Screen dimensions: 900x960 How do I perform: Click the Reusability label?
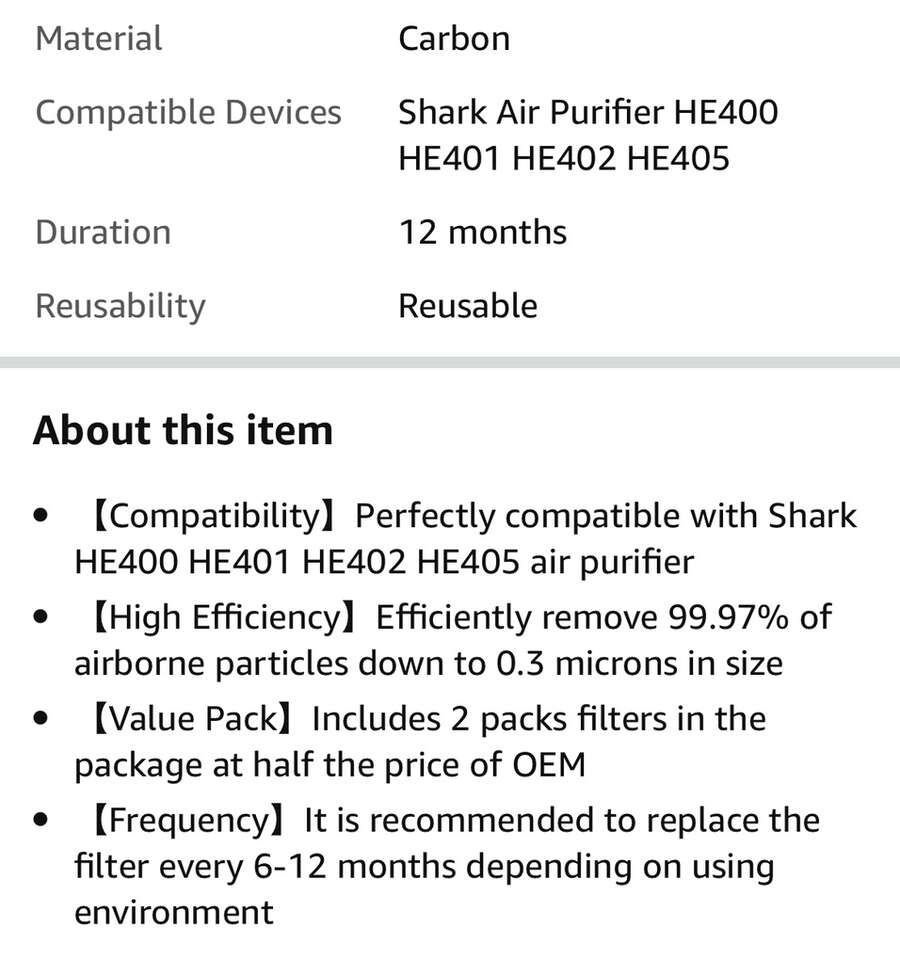click(120, 306)
